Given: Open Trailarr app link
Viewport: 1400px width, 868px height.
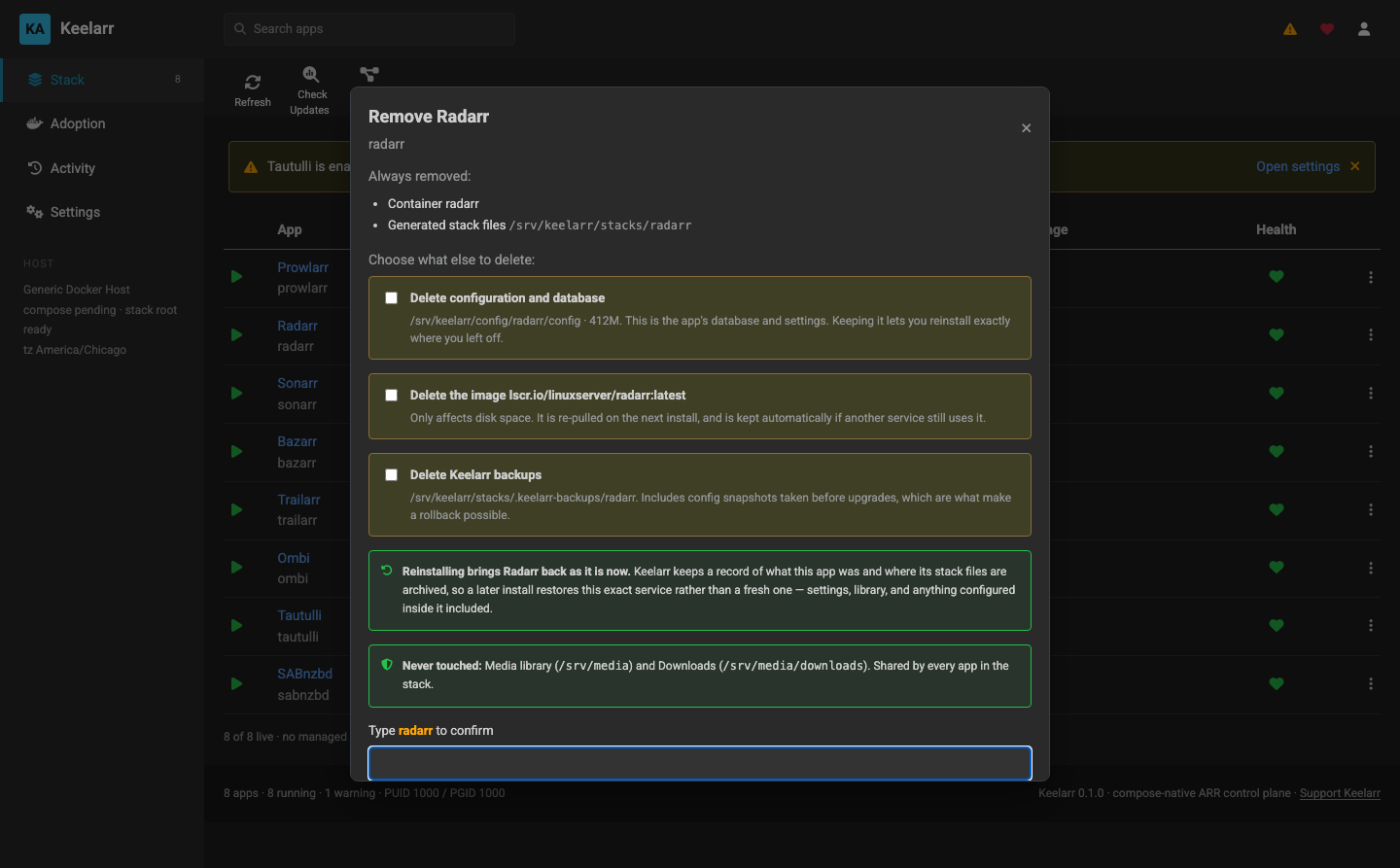Looking at the screenshot, I should click(x=298, y=500).
